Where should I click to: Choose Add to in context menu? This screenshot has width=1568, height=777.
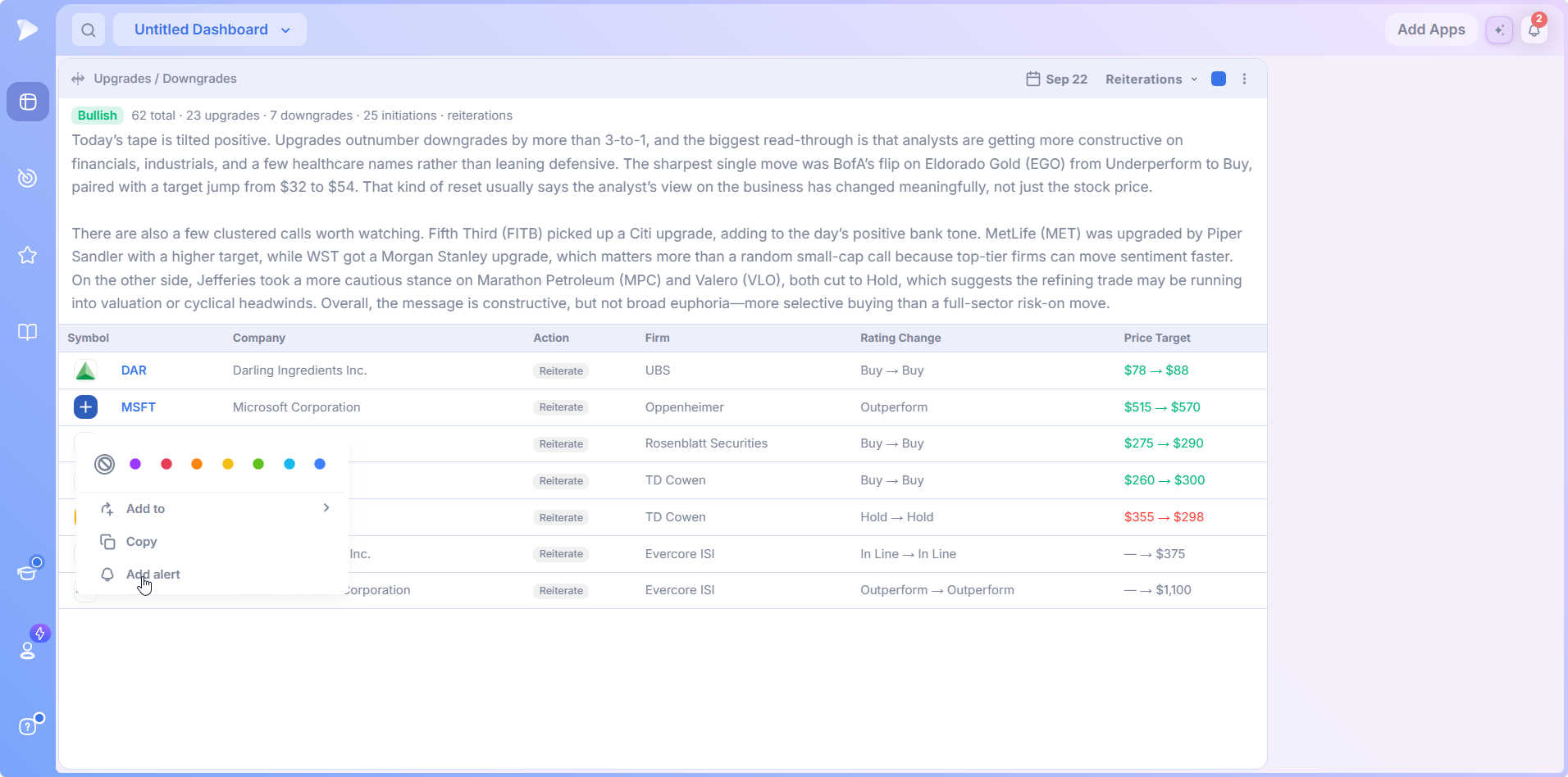(x=212, y=509)
